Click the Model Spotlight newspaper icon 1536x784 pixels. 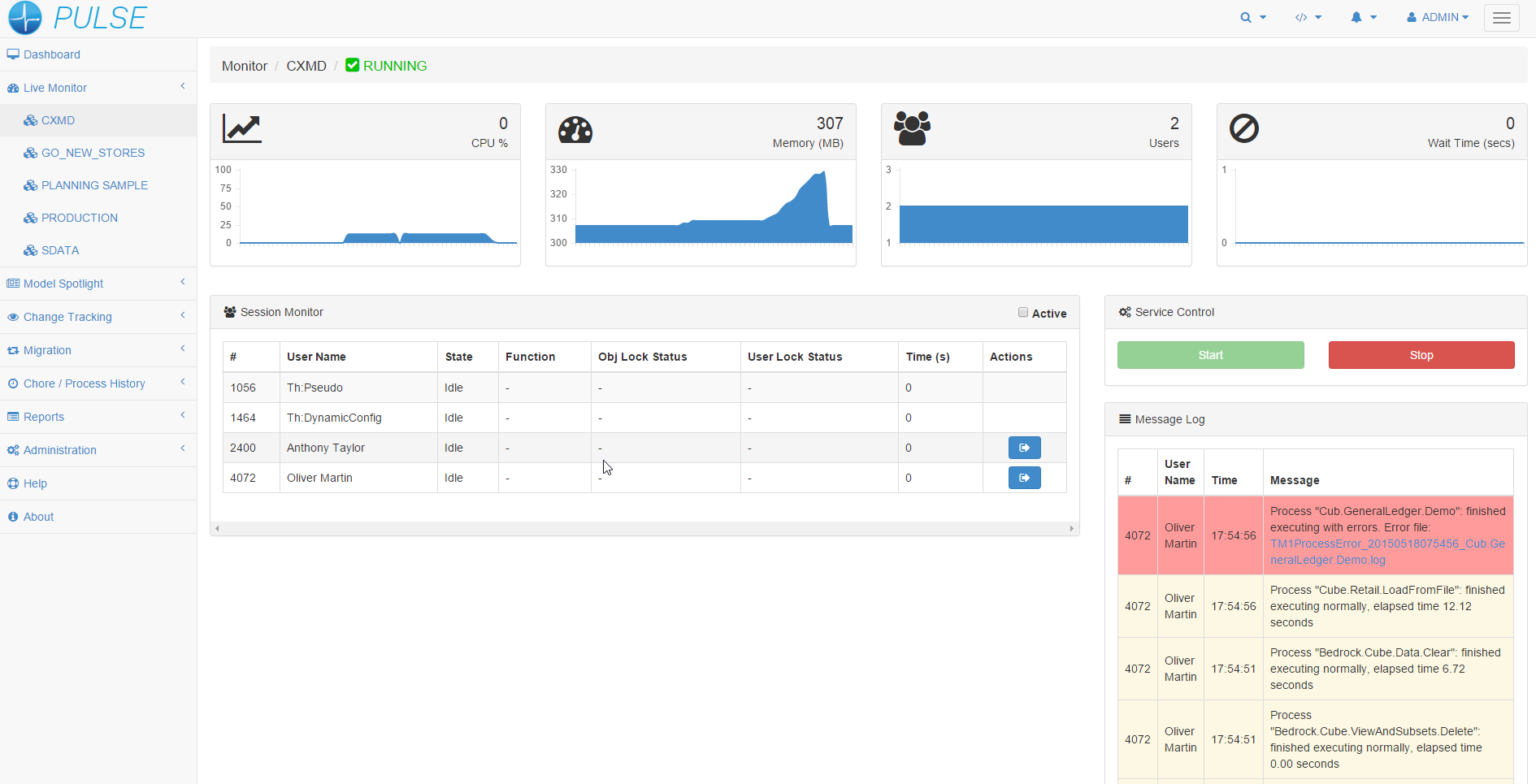click(13, 284)
